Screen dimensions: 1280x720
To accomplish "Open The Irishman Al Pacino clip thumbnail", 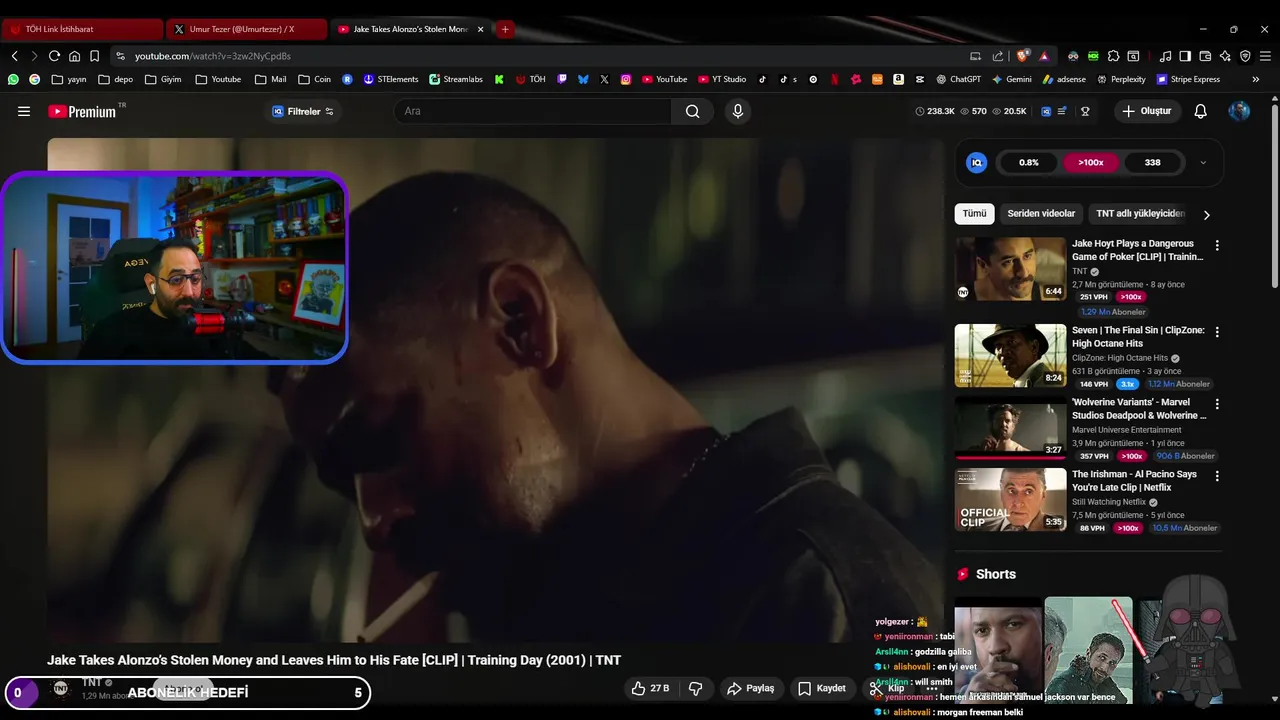I will [x=1010, y=499].
